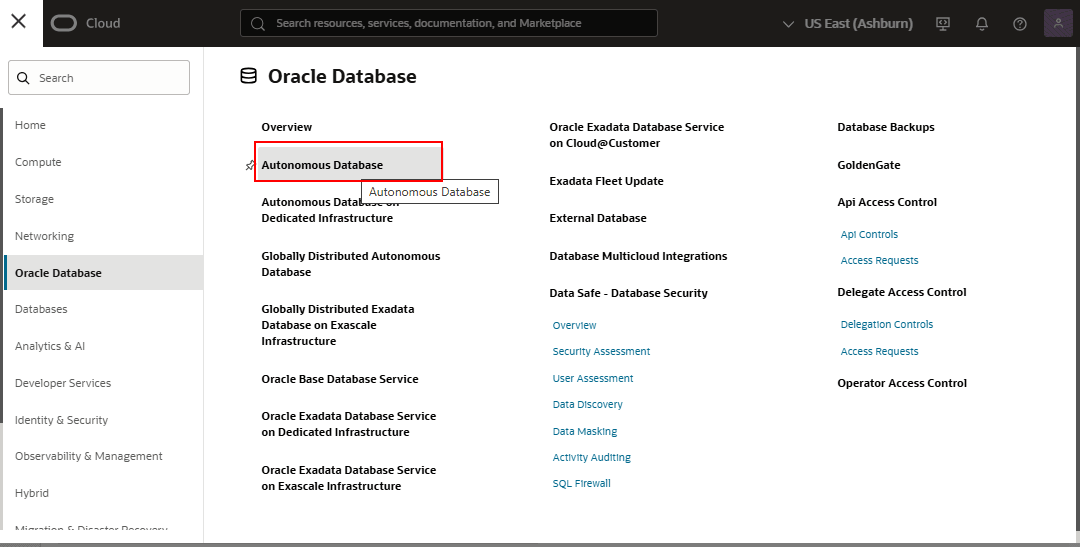Viewport: 1080px width, 547px height.
Task: Open Delegation Controls link
Action: click(x=886, y=324)
